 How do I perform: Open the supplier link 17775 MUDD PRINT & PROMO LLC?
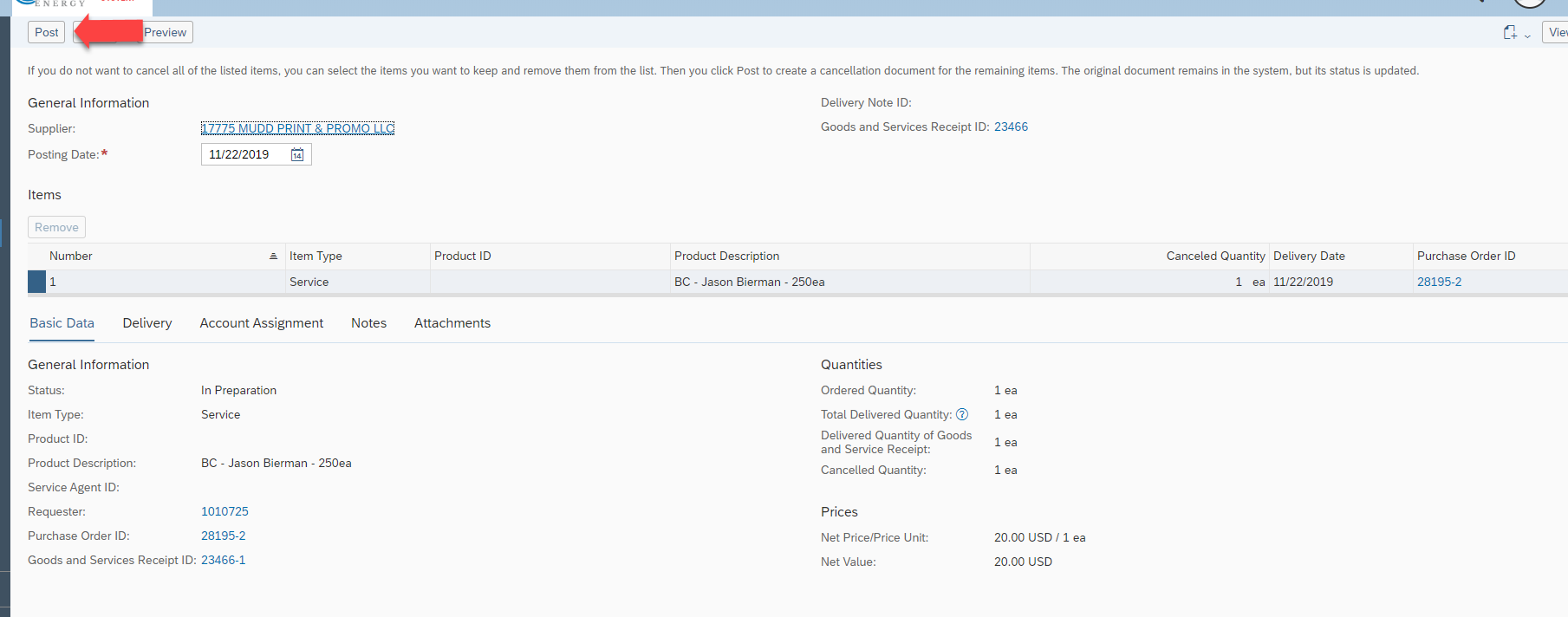pos(298,128)
